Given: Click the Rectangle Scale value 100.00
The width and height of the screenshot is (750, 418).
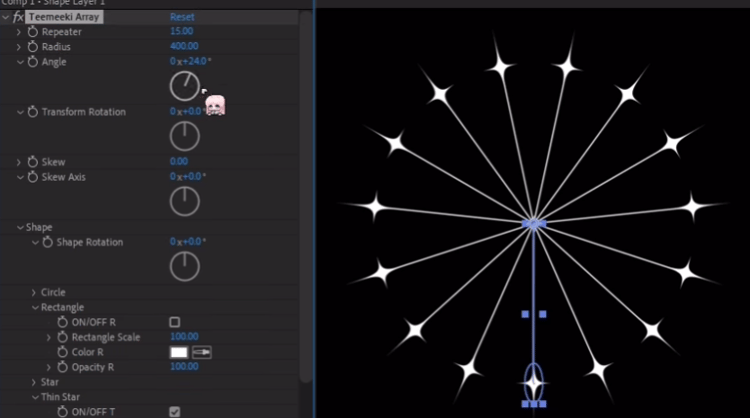Looking at the screenshot, I should [184, 337].
